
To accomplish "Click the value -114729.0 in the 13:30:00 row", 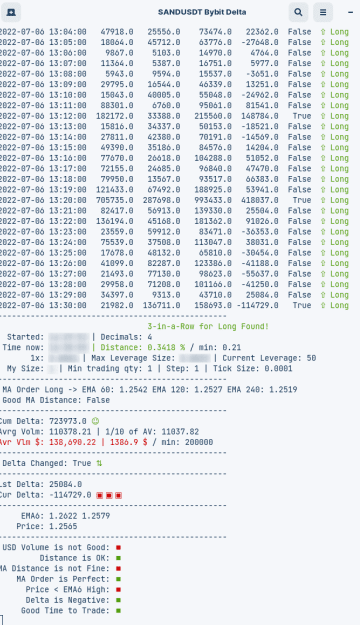I will pyautogui.click(x=258, y=305).
